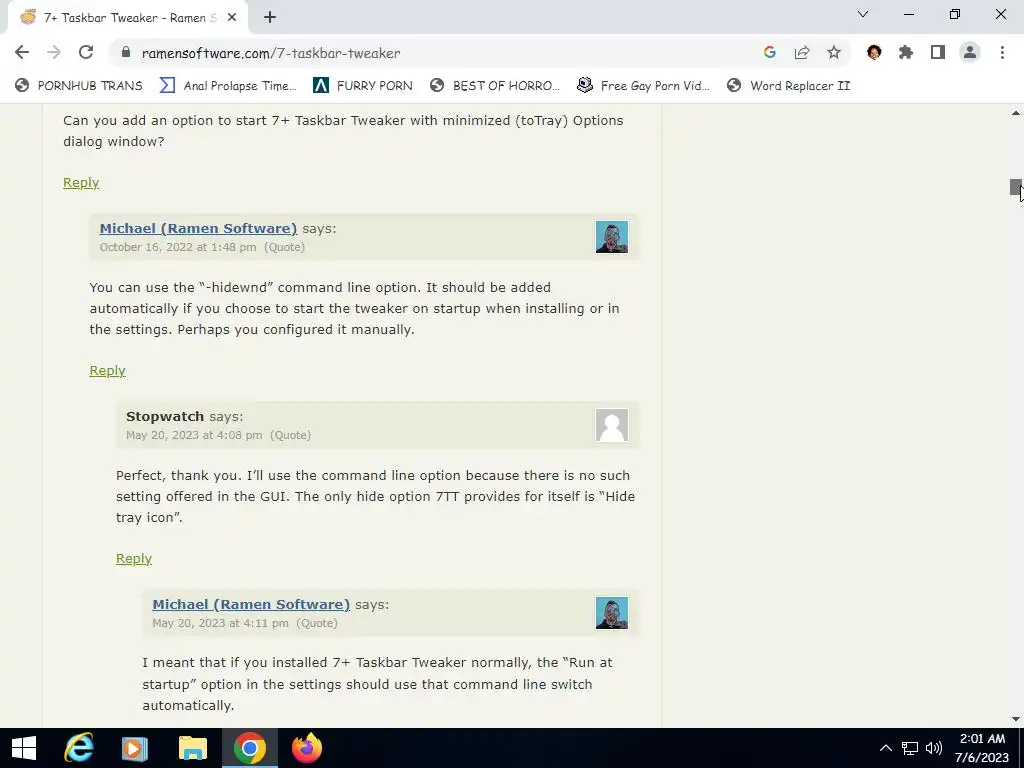Launch Firefox from the taskbar
This screenshot has width=1024, height=768.
306,748
